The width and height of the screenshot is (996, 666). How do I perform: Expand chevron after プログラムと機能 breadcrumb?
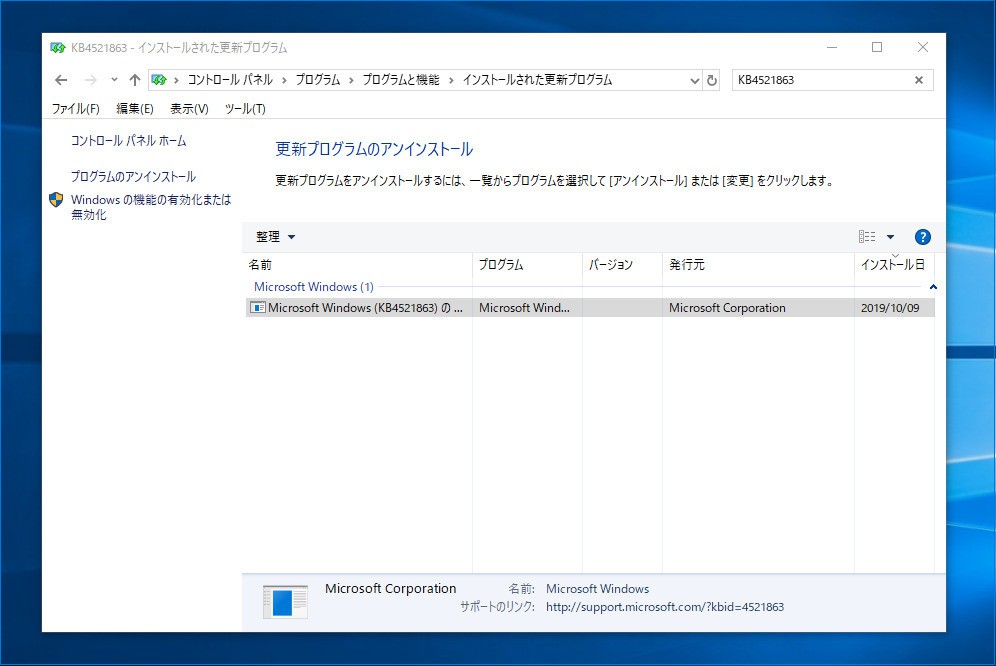tap(451, 80)
